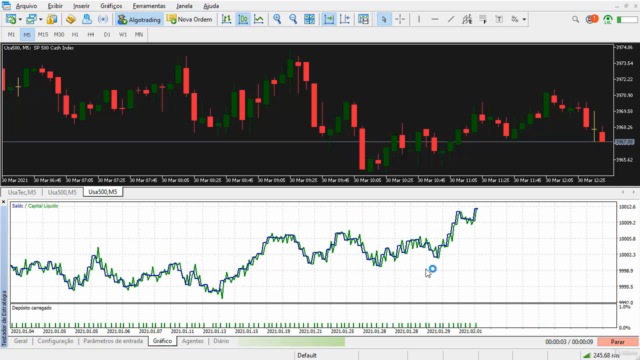Image resolution: width=640 pixels, height=360 pixels.
Task: Toggle the Algotrading button
Action: (x=139, y=19)
